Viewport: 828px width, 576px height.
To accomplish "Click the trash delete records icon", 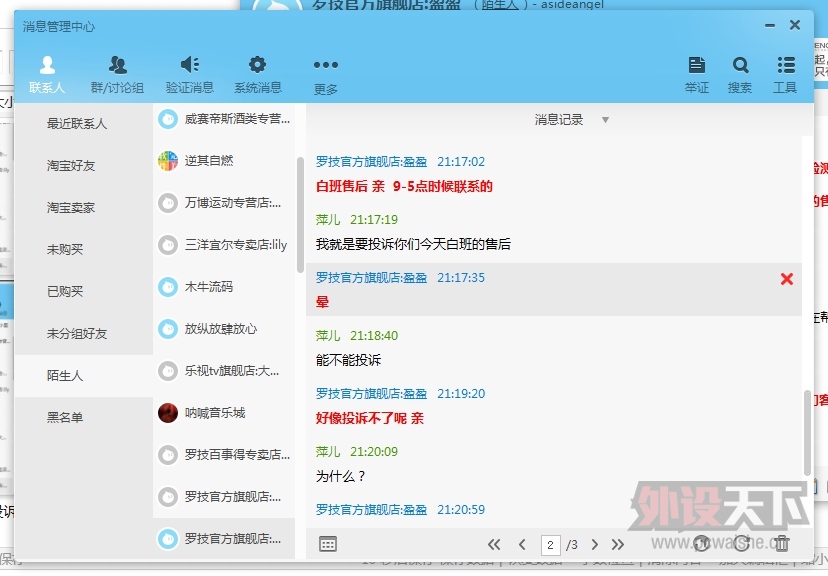I will point(782,544).
